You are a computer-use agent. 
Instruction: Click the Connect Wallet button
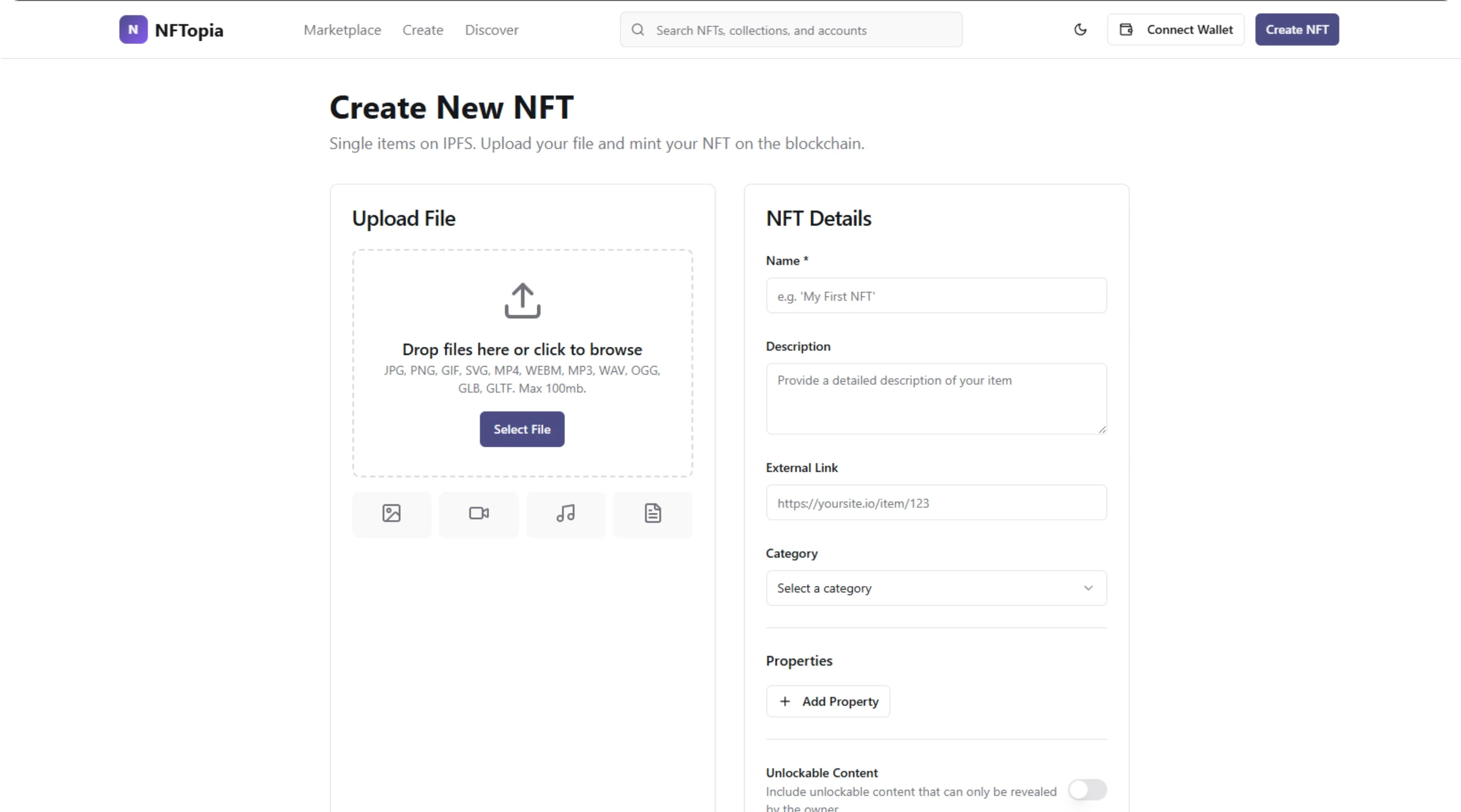point(1176,30)
